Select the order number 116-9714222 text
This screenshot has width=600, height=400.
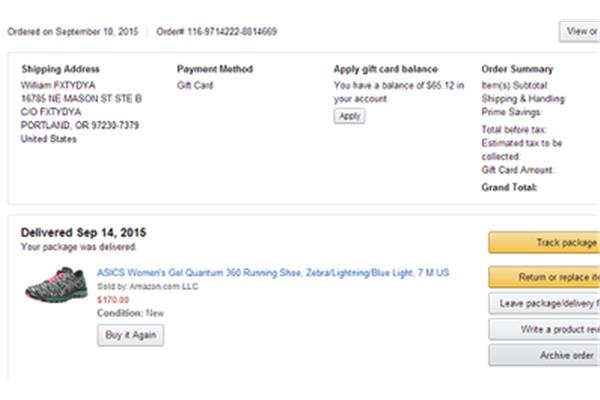[217, 31]
